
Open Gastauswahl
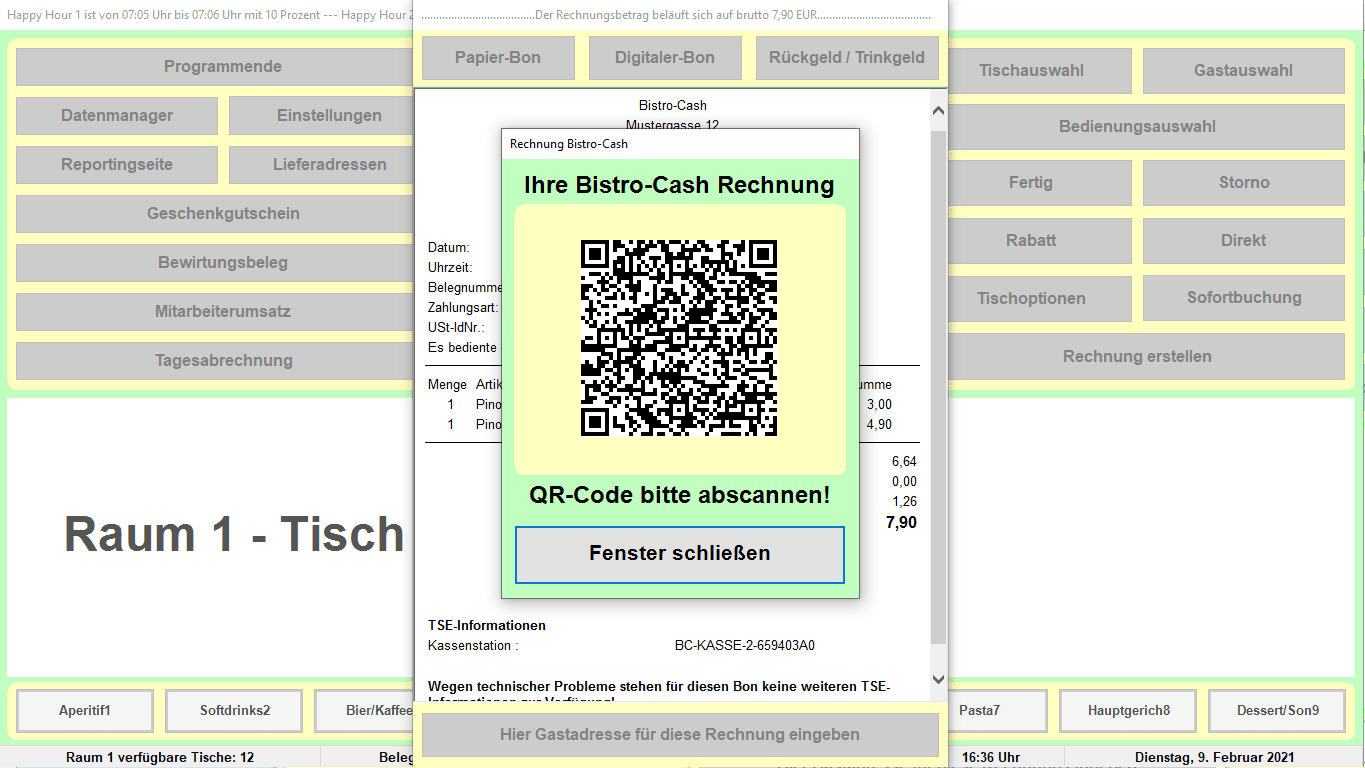1243,71
